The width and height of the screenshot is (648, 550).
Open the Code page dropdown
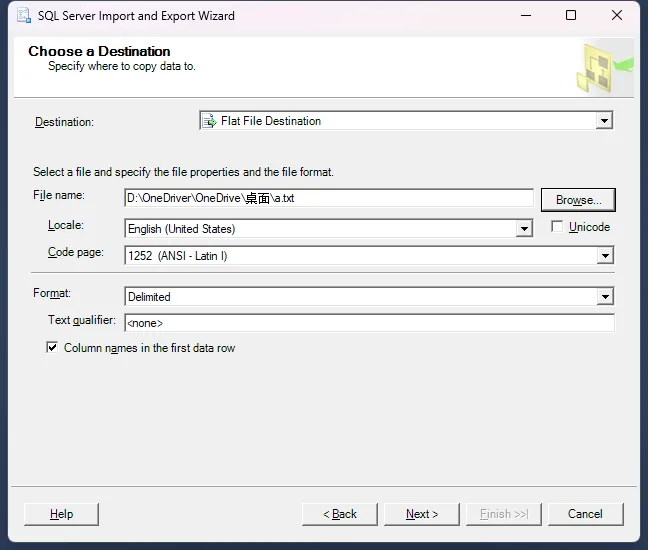pyautogui.click(x=604, y=256)
